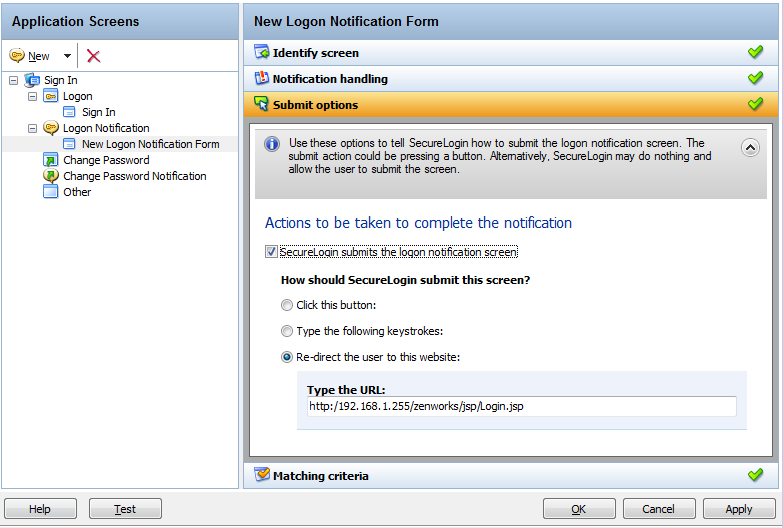
Task: Click the Identify screen section icon
Action: coord(262,53)
